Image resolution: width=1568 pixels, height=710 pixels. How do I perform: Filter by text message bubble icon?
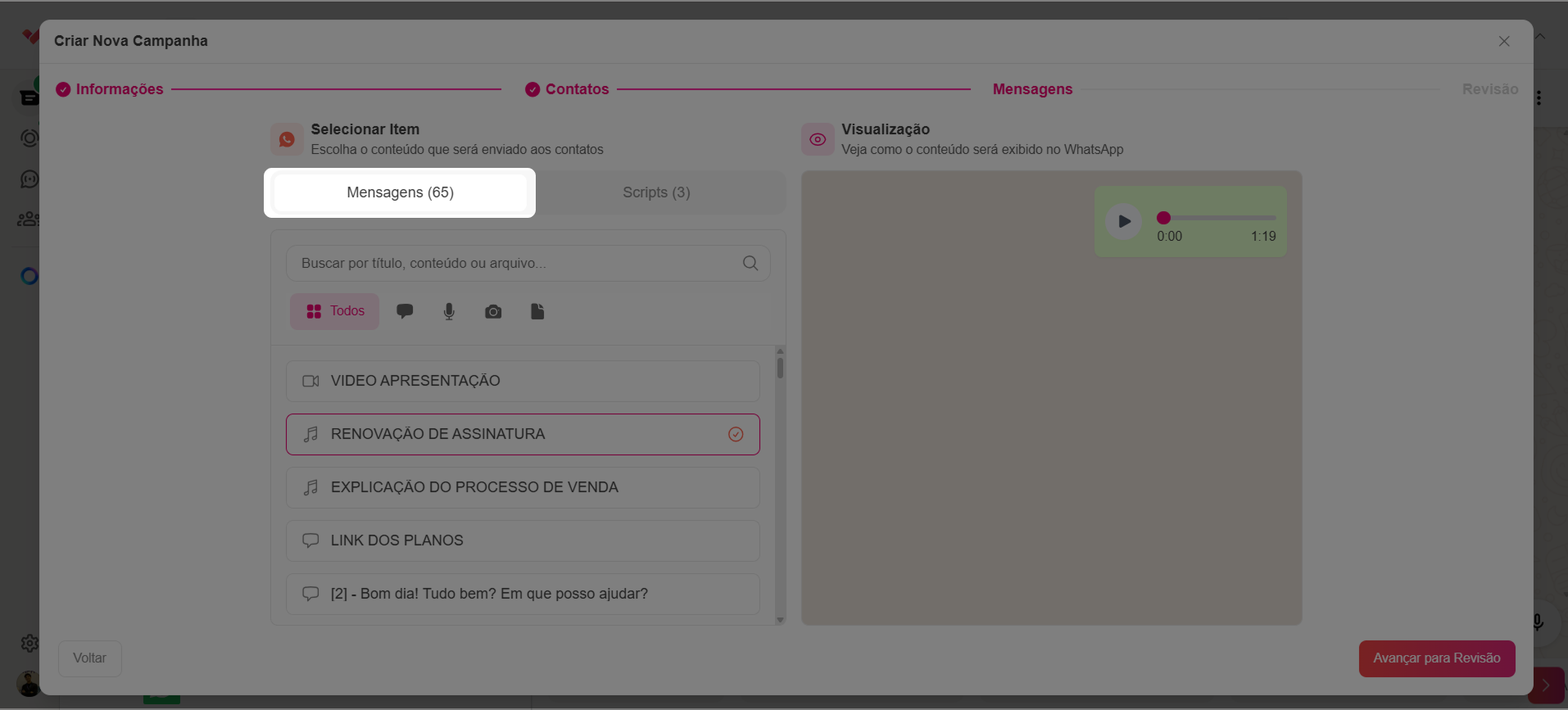[x=405, y=311]
